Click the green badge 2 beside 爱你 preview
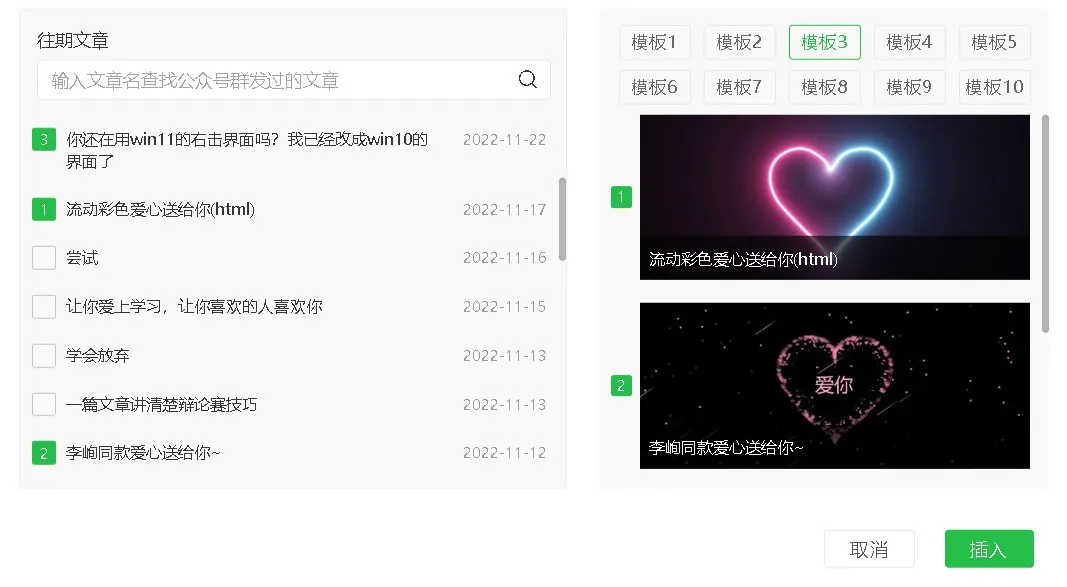1067x587 pixels. (621, 386)
